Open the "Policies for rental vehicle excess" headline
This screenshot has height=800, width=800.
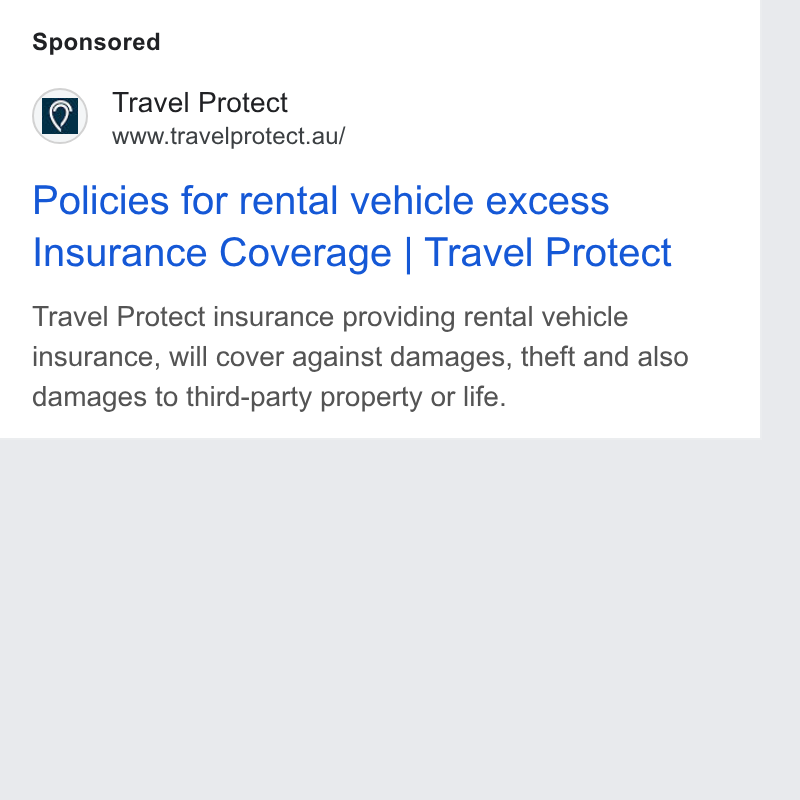tap(320, 201)
